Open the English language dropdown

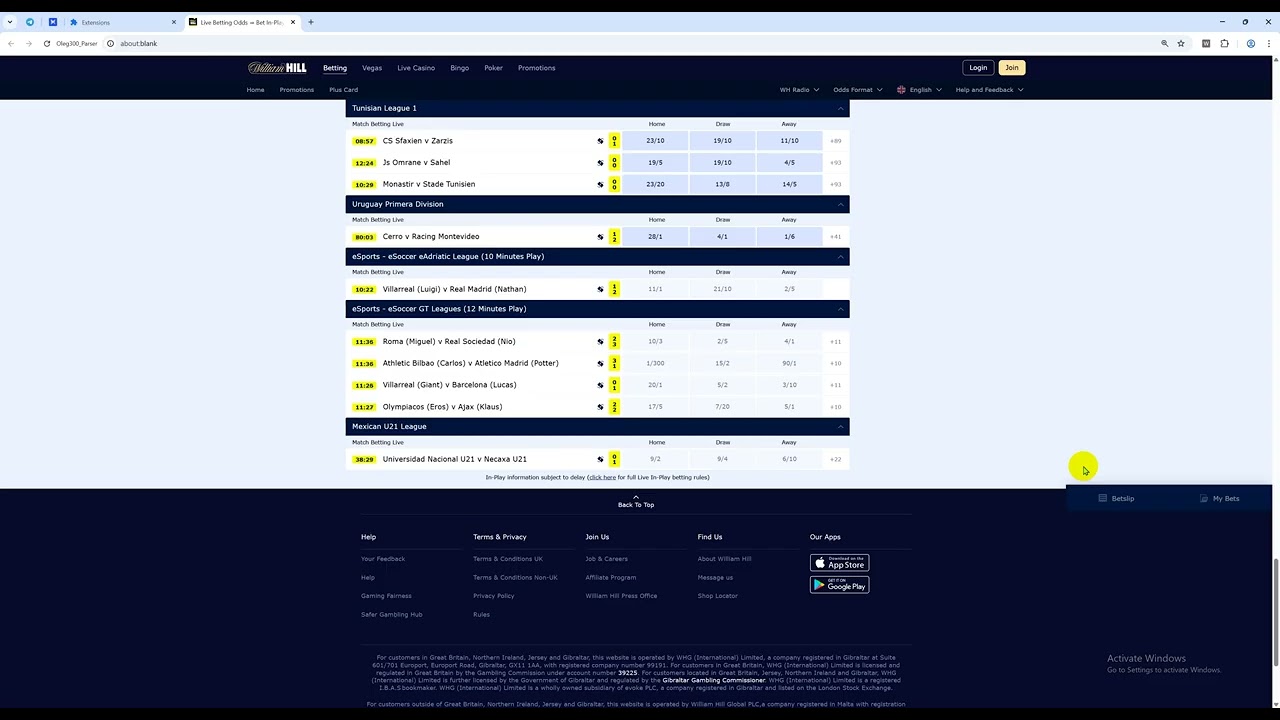pos(920,90)
